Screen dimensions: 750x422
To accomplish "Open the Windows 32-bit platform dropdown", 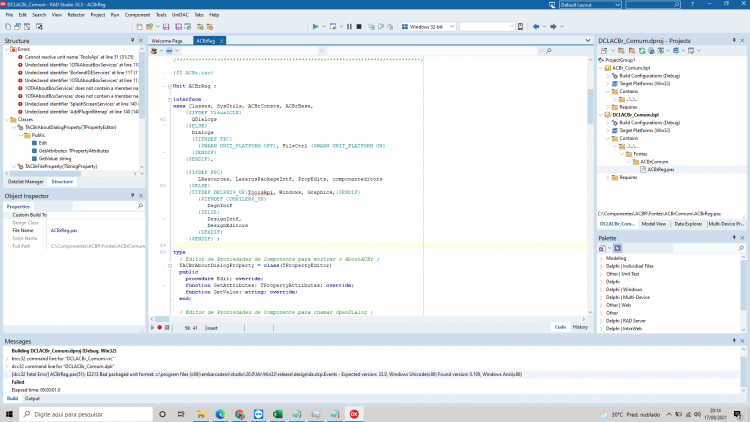I will coord(428,27).
